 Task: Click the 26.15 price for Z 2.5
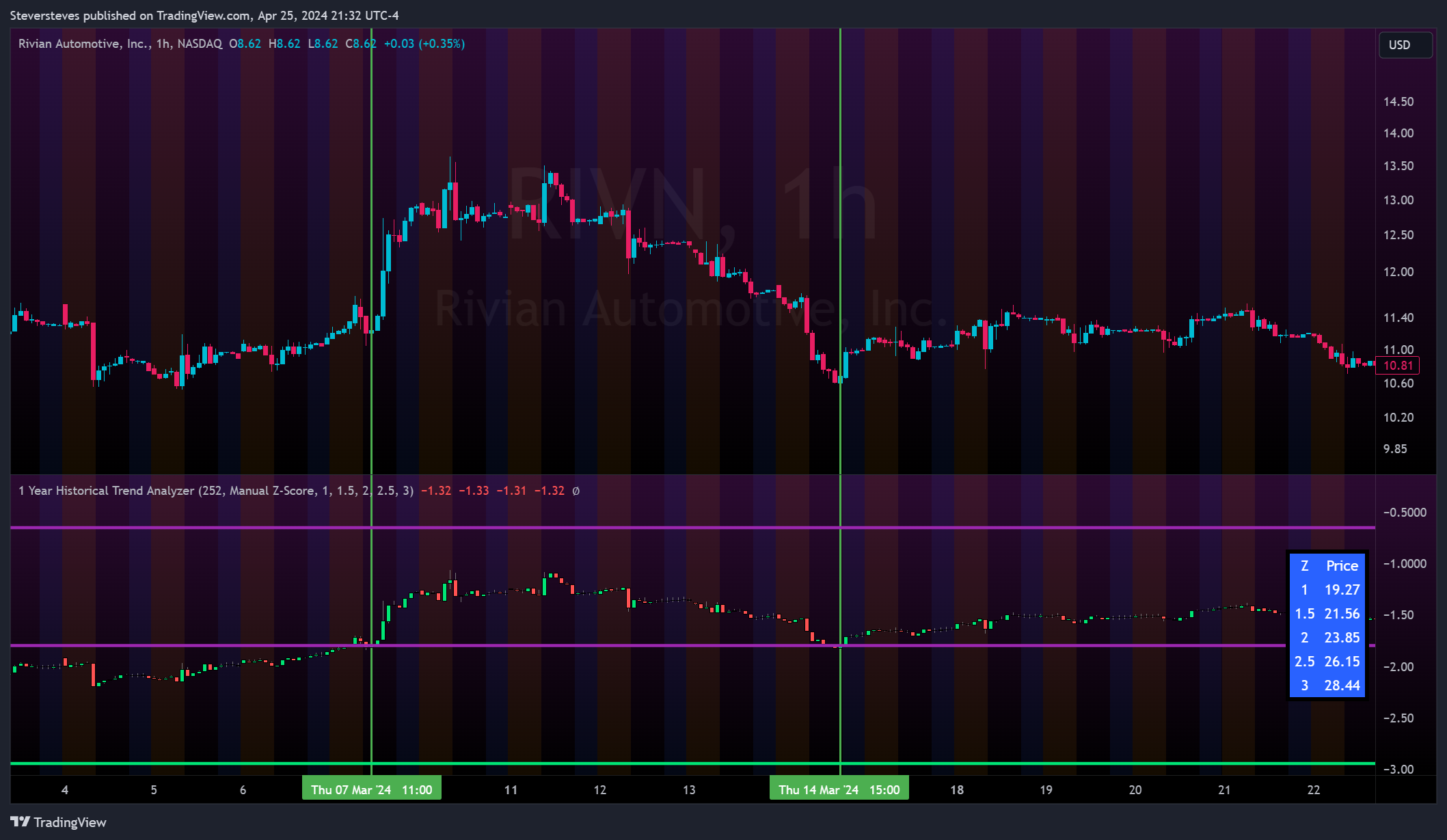click(x=1342, y=662)
